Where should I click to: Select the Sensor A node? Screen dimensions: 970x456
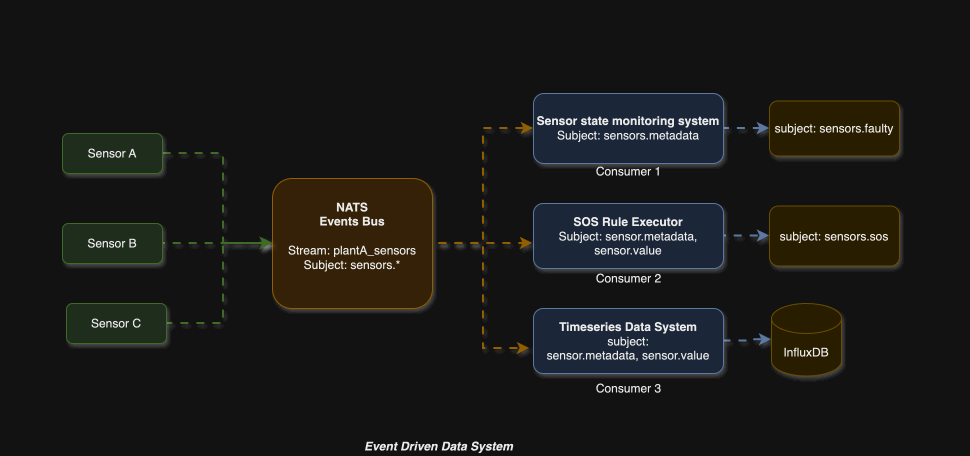click(112, 153)
